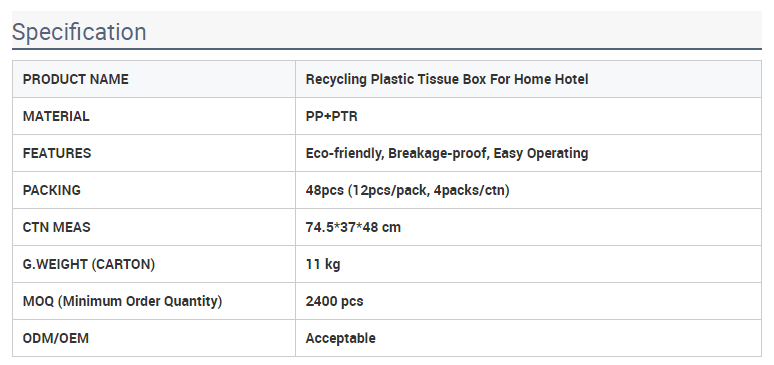
Task: Select the FEATURES row label
Action: pyautogui.click(x=57, y=153)
